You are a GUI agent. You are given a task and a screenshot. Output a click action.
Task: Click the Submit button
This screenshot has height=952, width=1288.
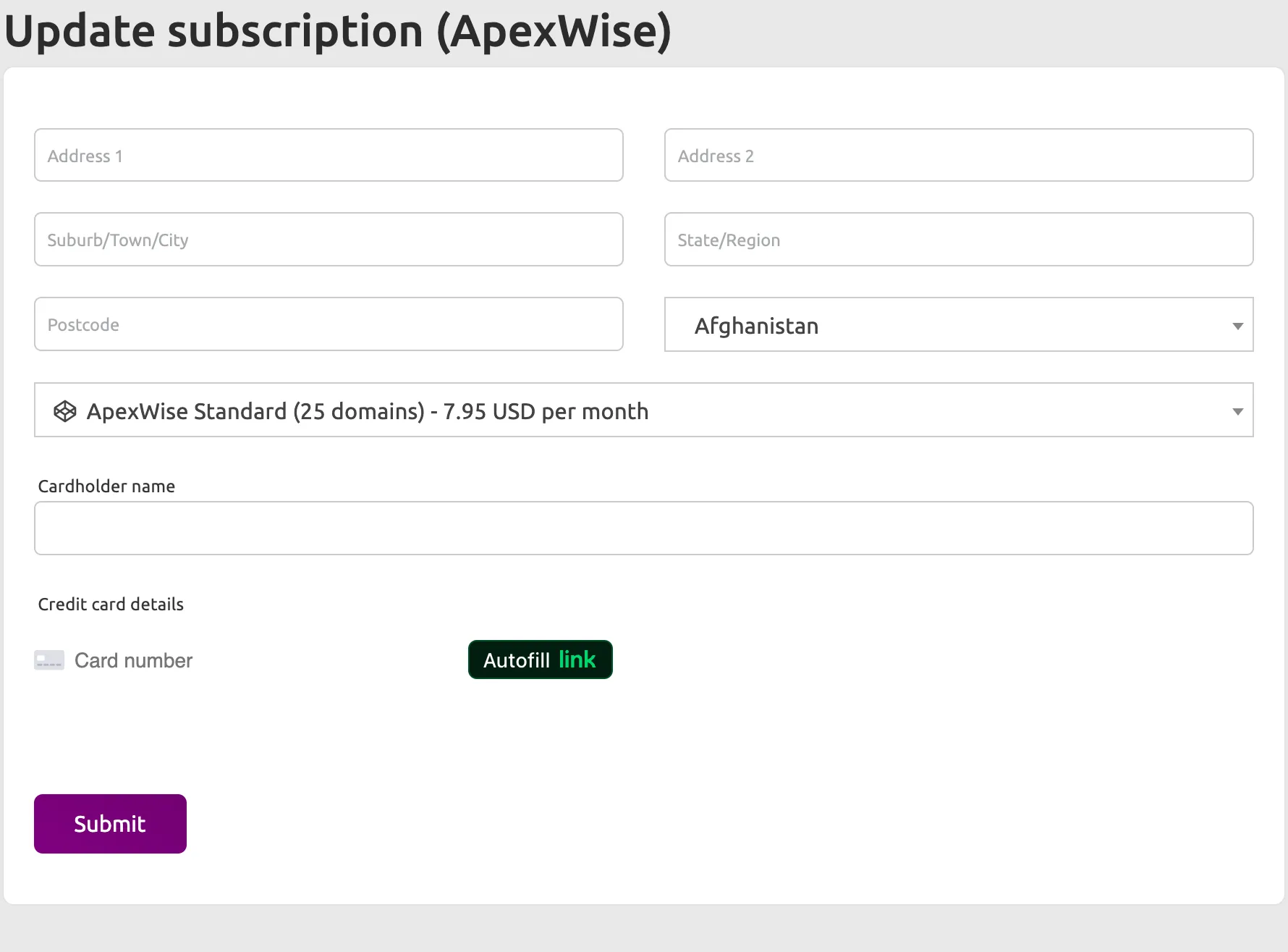click(x=109, y=823)
